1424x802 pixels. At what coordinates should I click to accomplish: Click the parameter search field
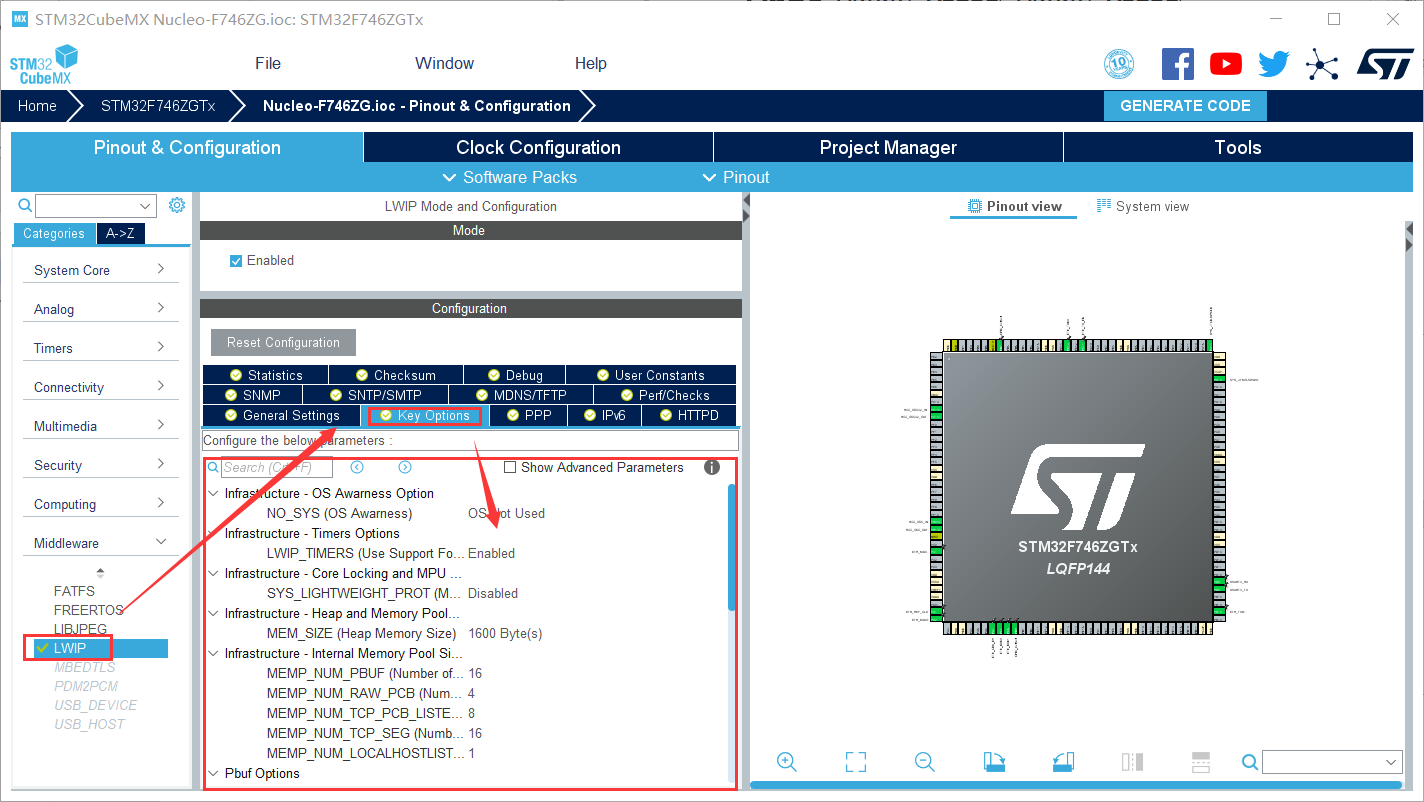click(x=277, y=467)
